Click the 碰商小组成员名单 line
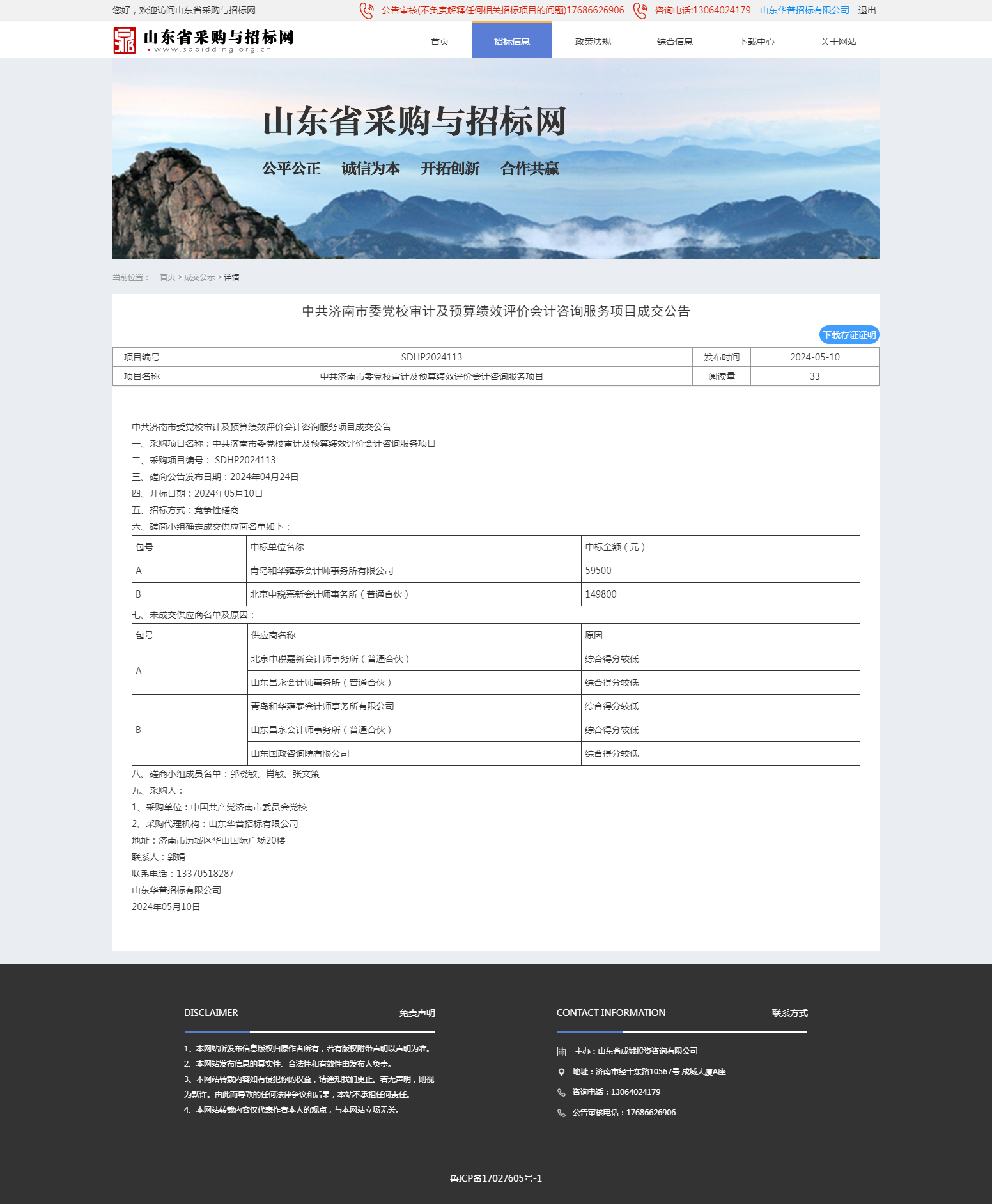The image size is (992, 1204). 226,774
